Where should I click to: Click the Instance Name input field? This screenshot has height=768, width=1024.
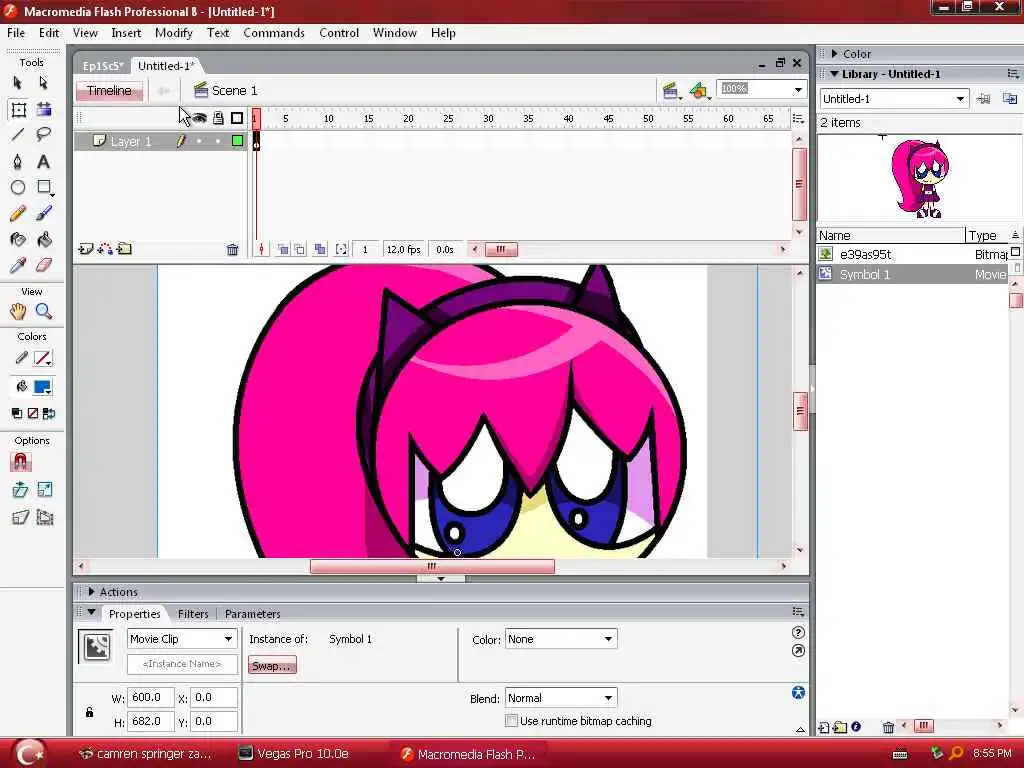[x=182, y=664]
